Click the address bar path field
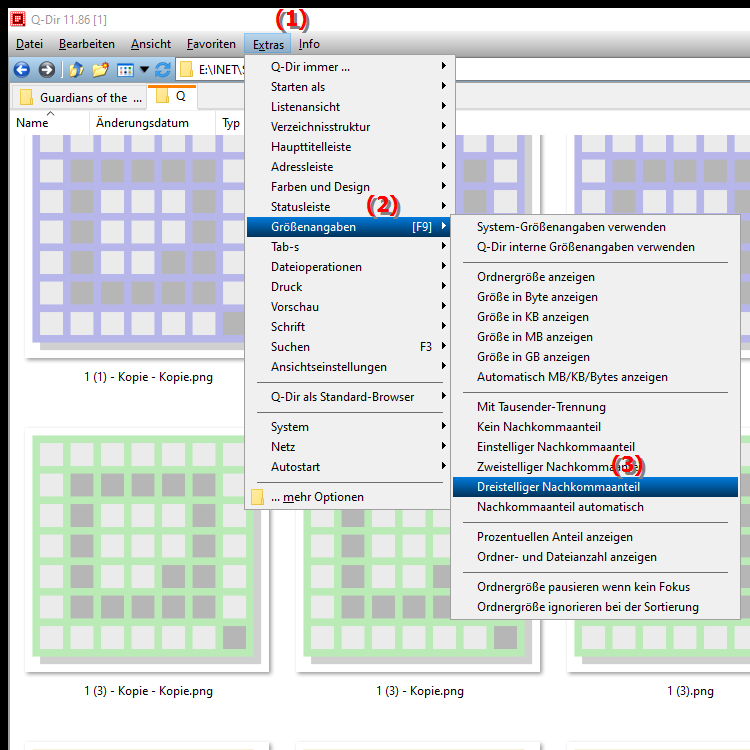 pyautogui.click(x=220, y=70)
